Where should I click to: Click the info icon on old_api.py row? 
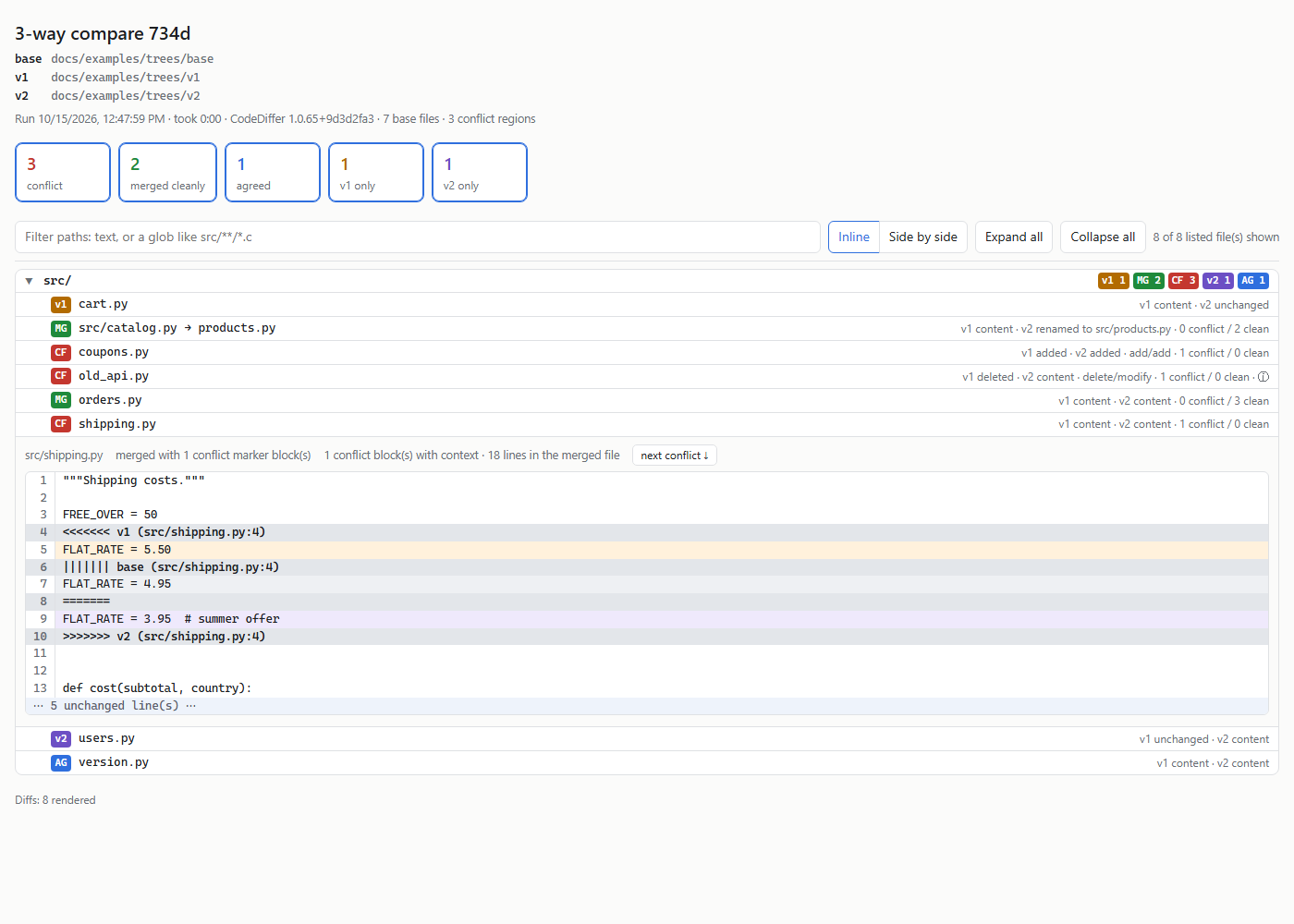[1263, 377]
